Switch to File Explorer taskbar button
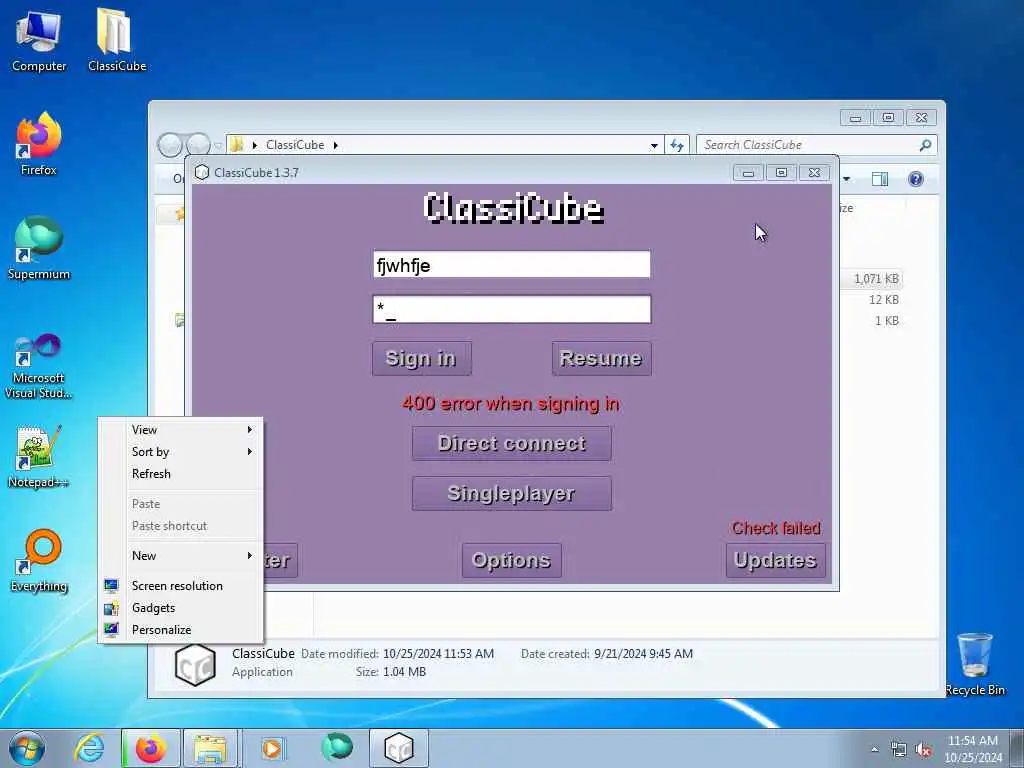 pos(210,748)
